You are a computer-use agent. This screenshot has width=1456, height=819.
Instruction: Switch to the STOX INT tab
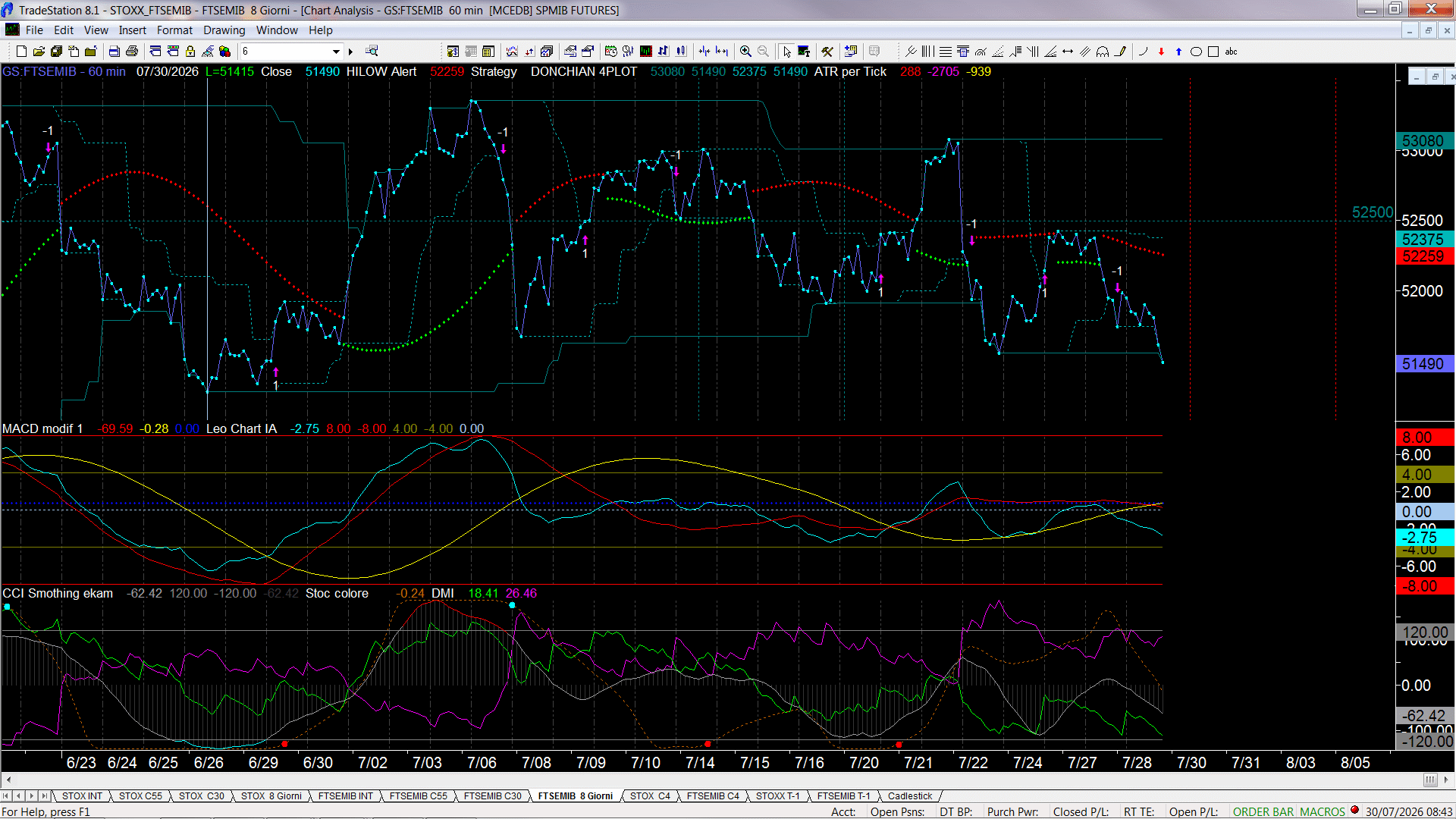coord(82,796)
